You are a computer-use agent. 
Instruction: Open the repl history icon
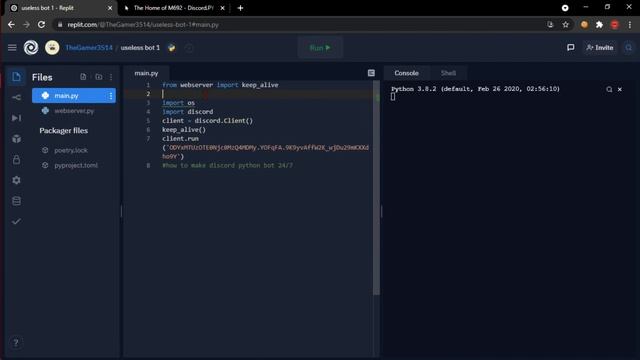(189, 48)
